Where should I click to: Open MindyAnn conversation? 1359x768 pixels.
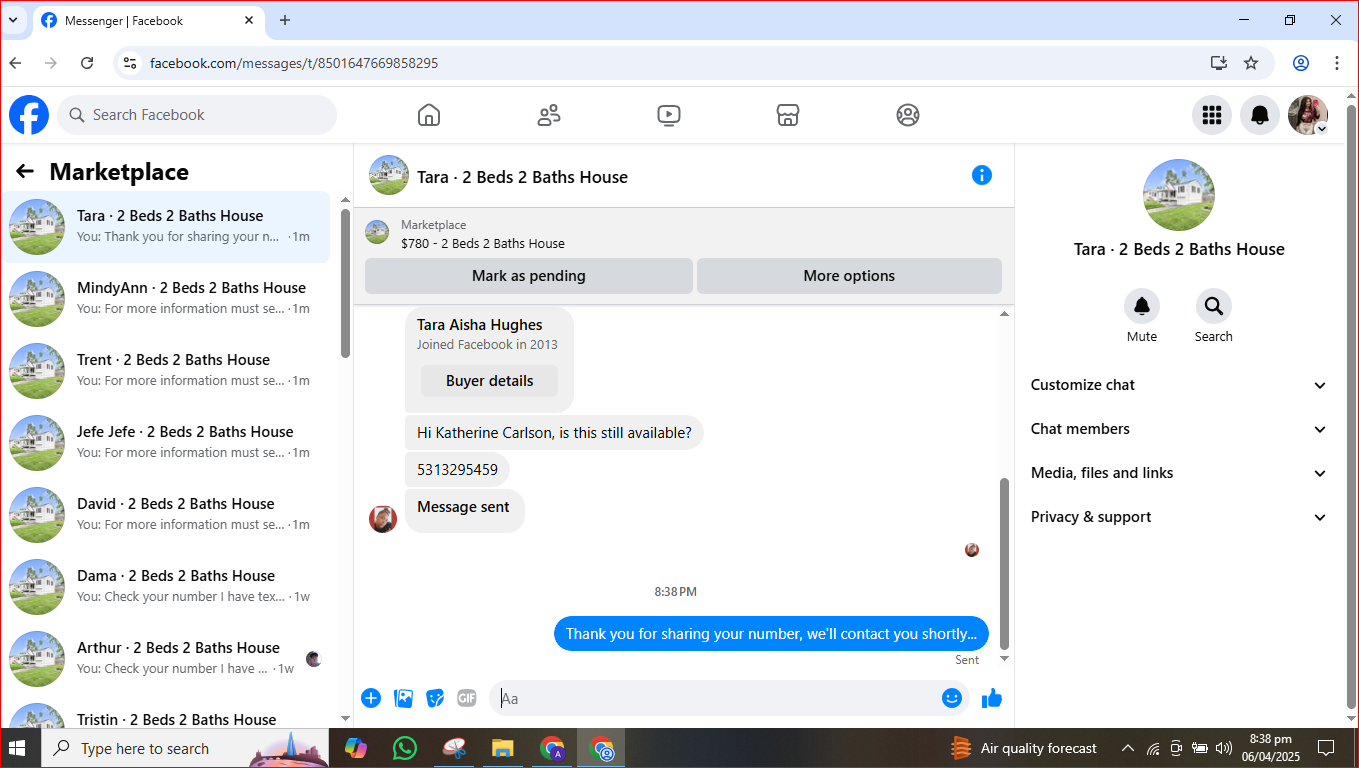[166, 298]
